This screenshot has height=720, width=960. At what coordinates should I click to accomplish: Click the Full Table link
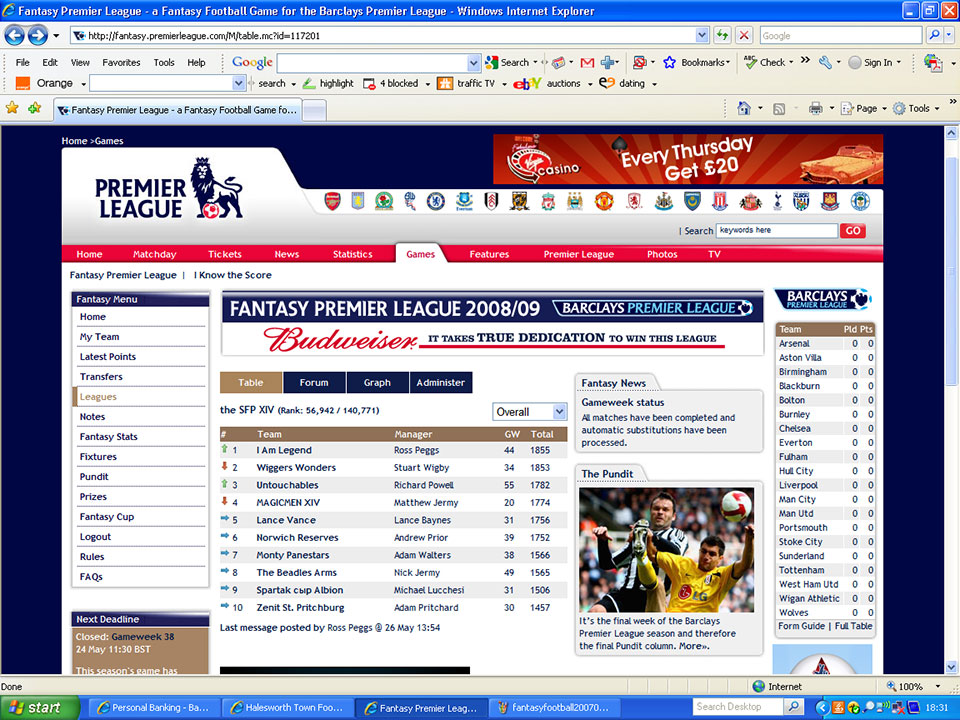(853, 626)
